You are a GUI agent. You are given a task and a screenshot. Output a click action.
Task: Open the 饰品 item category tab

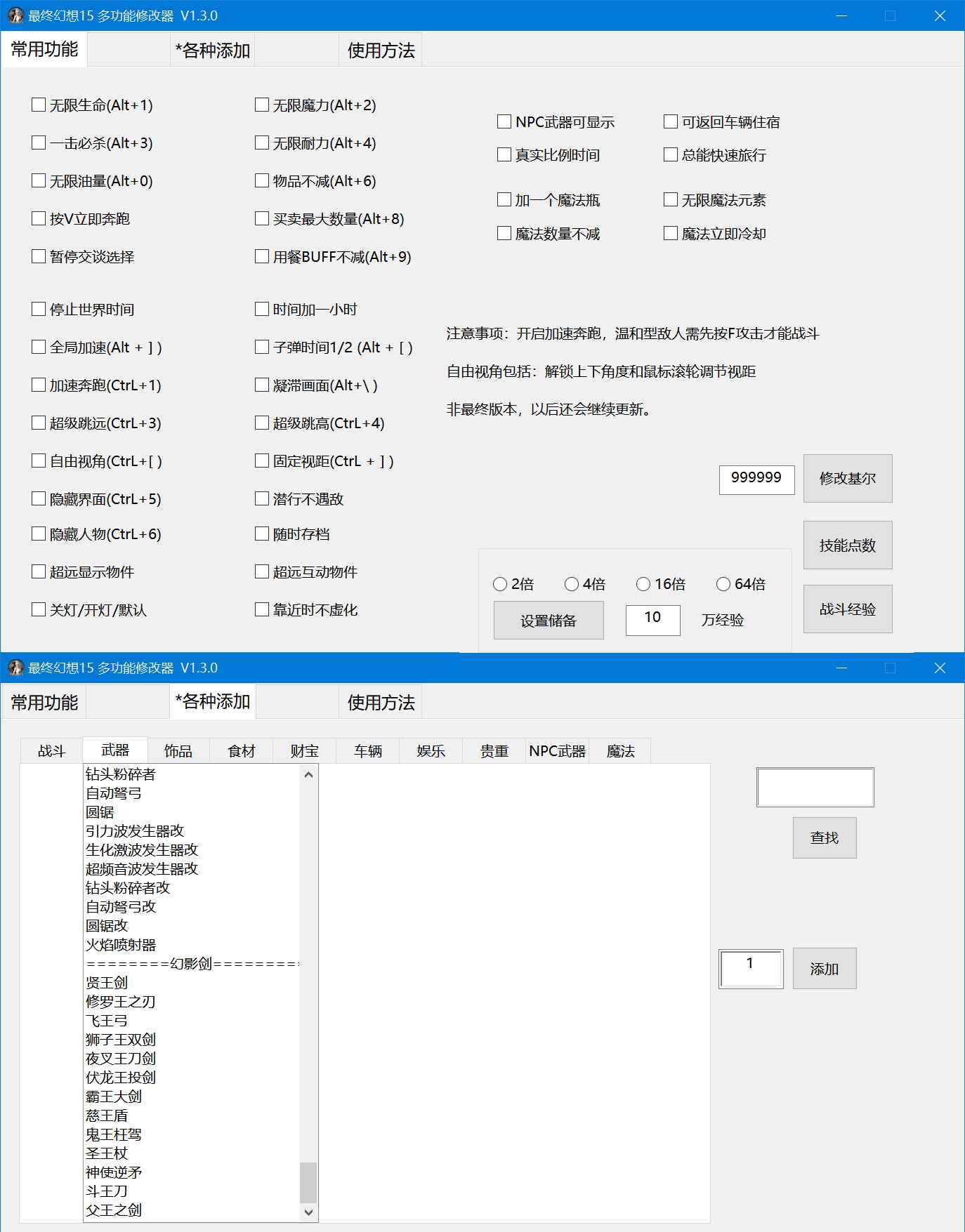click(178, 751)
